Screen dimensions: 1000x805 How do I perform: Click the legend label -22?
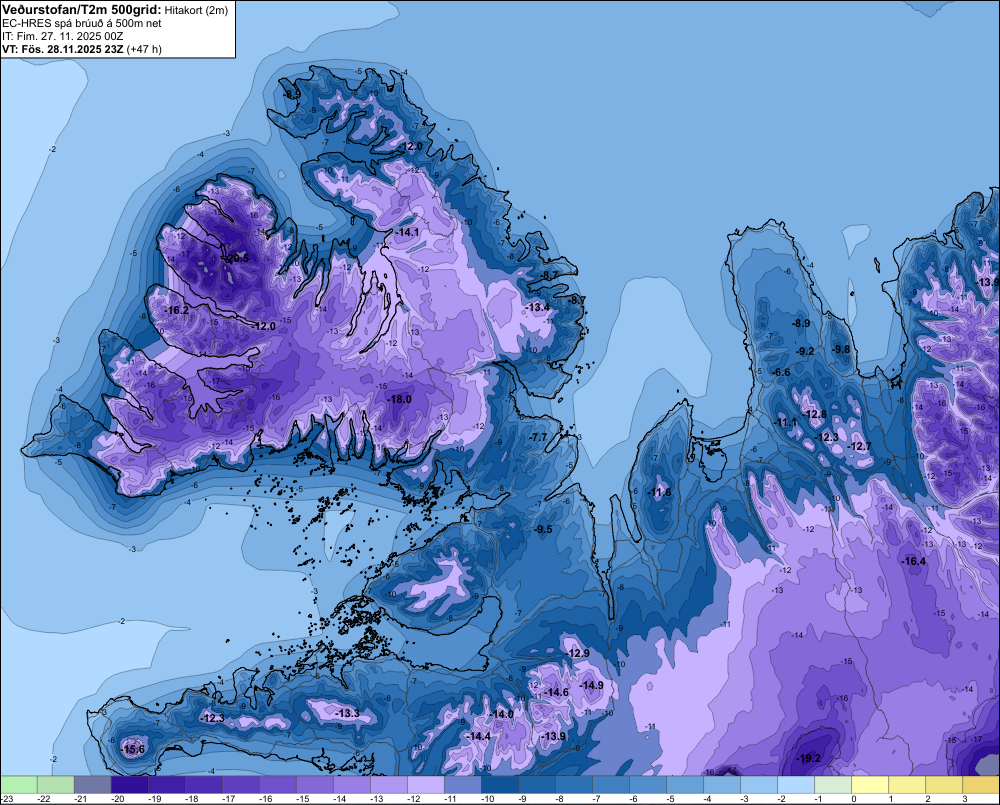pos(44,799)
